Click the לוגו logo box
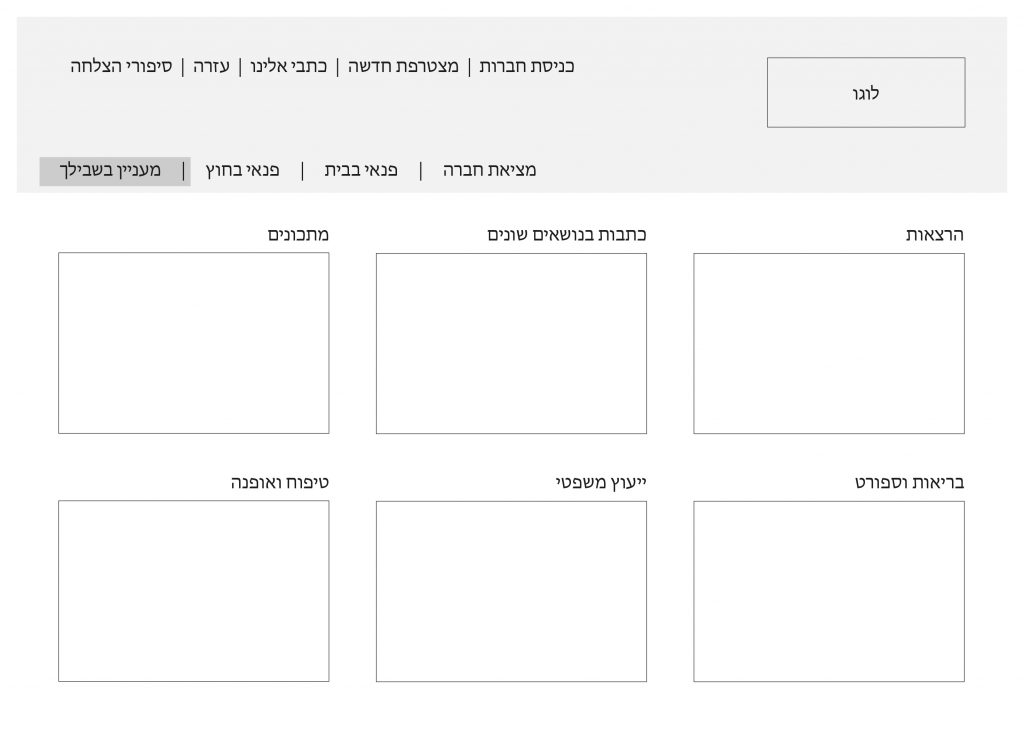Image resolution: width=1024 pixels, height=742 pixels. (866, 93)
